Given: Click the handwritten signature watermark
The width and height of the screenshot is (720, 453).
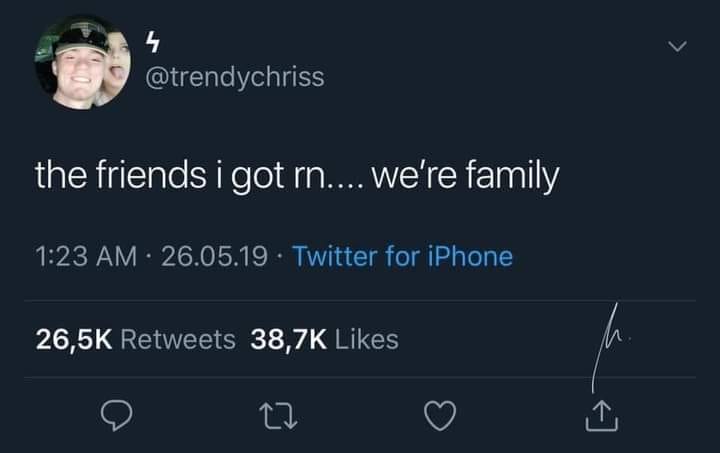Looking at the screenshot, I should pos(608,347).
